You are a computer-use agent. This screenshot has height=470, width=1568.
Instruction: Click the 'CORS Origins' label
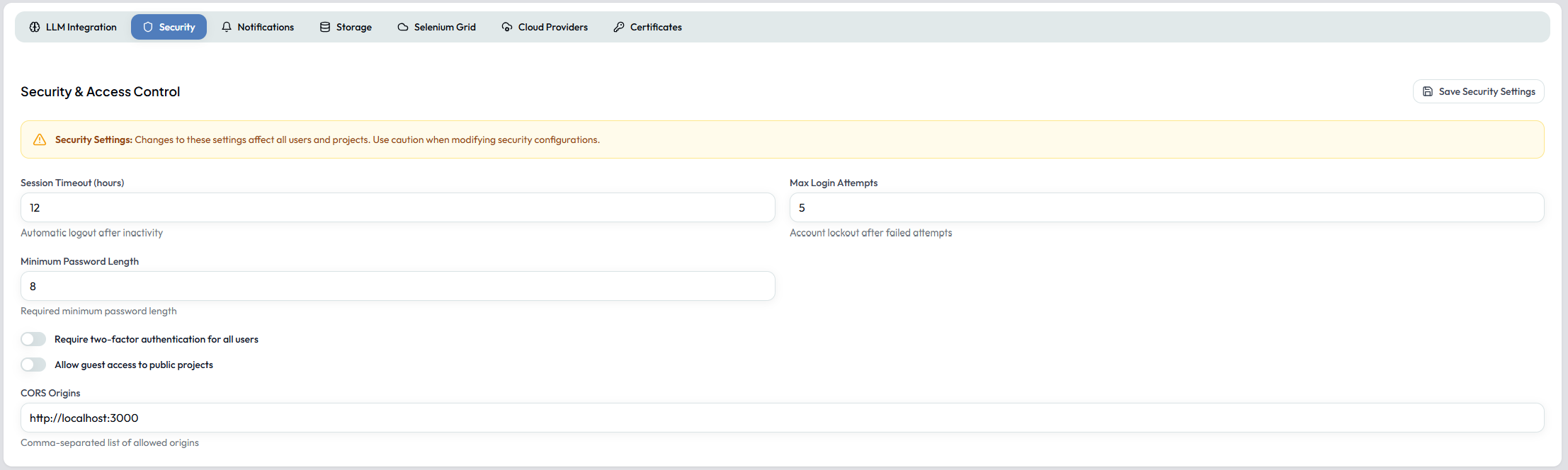pyautogui.click(x=50, y=393)
